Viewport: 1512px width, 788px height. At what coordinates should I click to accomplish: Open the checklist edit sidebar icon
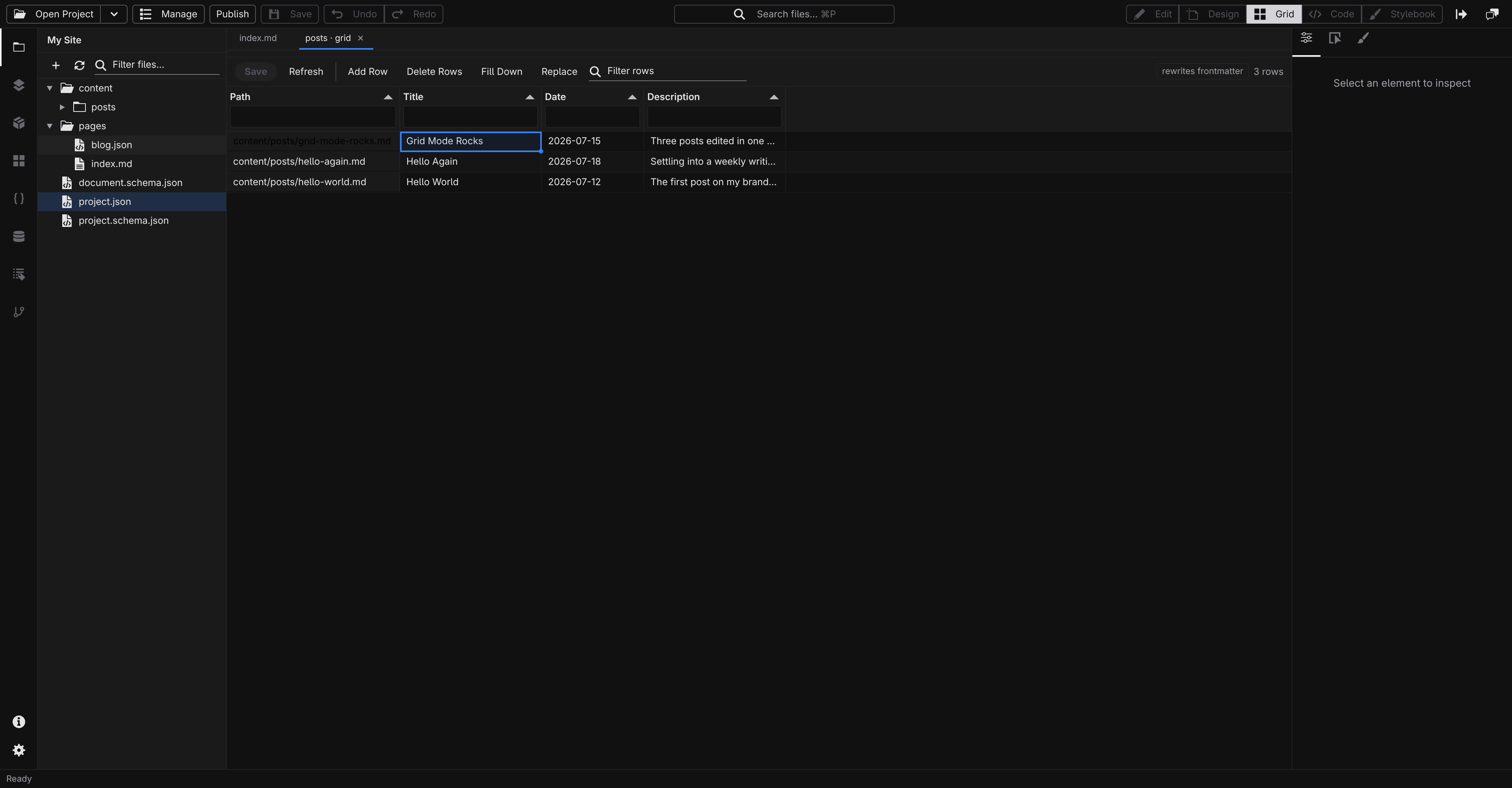tap(19, 274)
